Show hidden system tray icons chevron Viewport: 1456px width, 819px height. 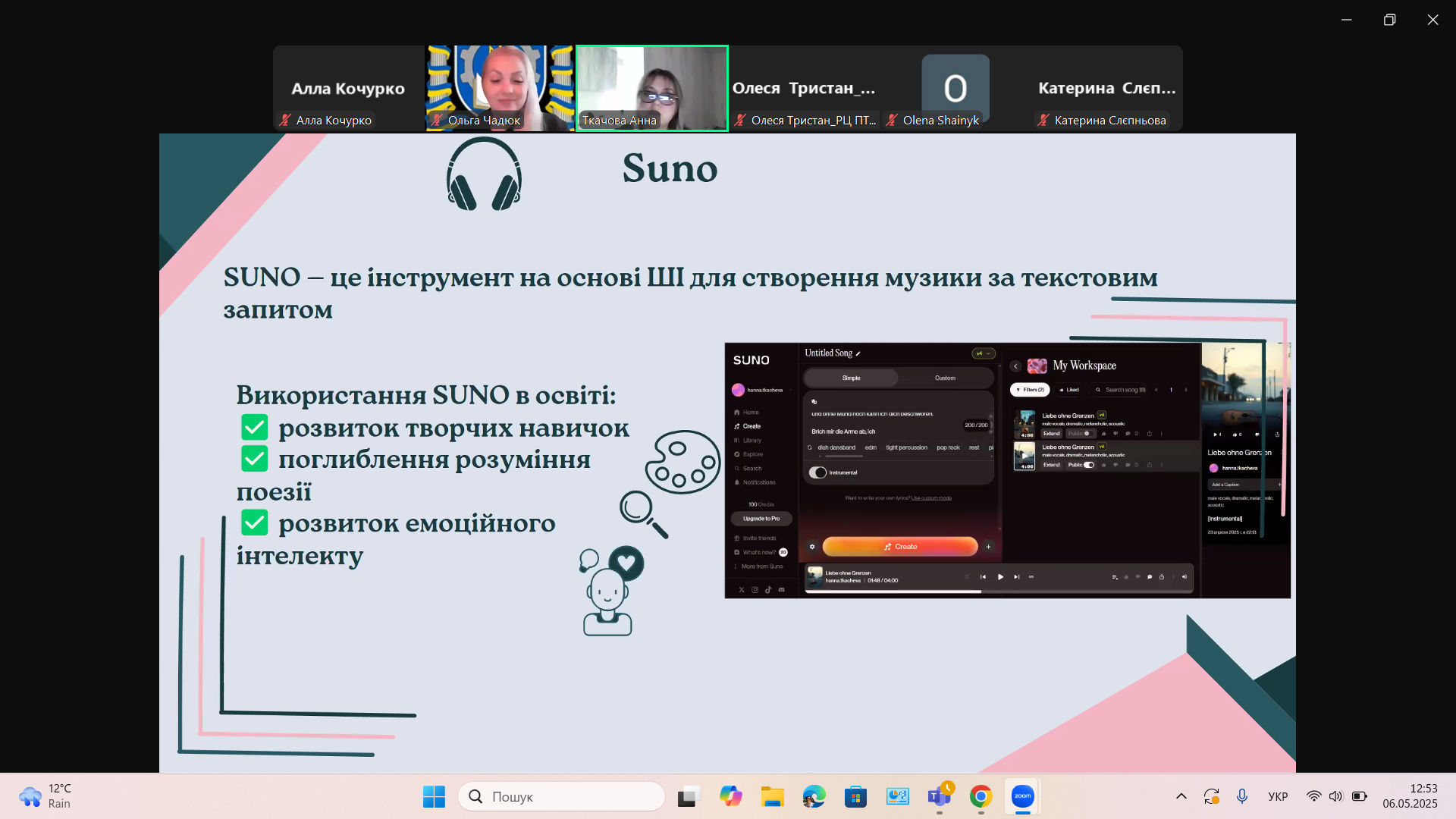(x=1181, y=796)
